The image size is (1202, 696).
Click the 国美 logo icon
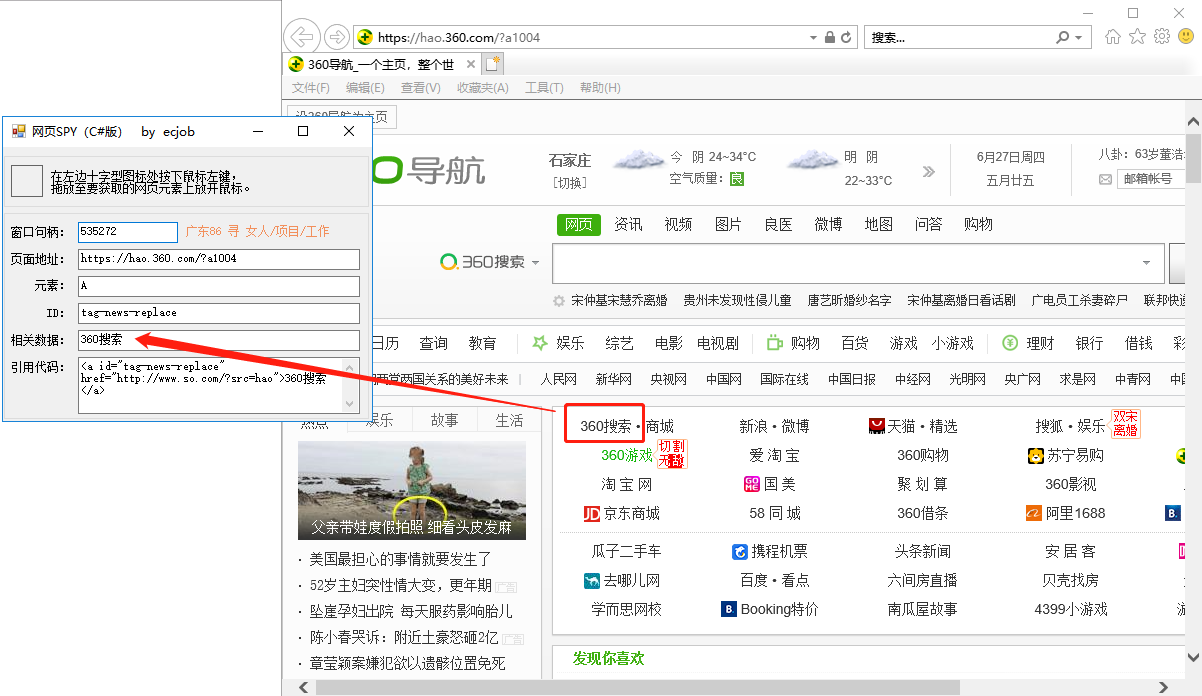coord(752,484)
